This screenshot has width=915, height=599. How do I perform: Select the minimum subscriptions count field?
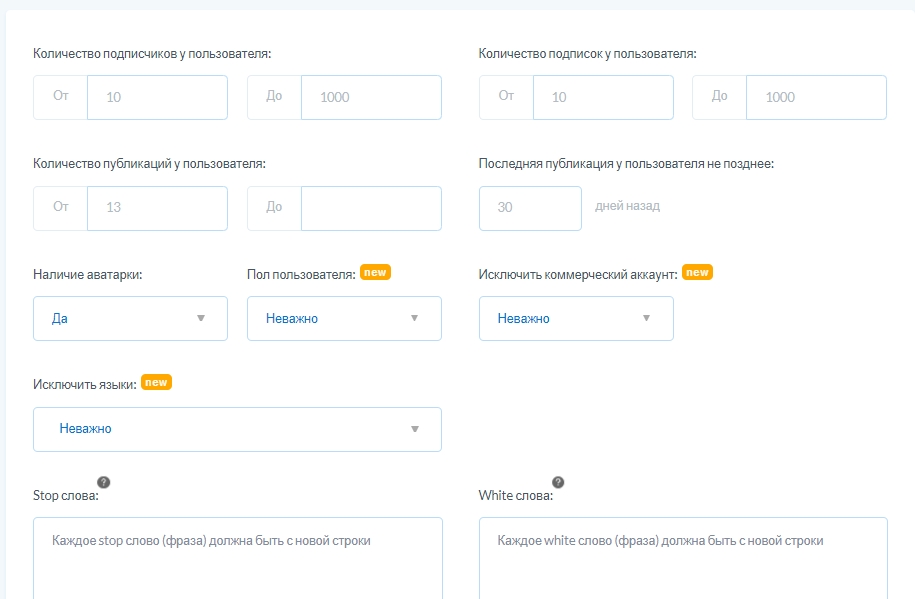pyautogui.click(x=603, y=97)
